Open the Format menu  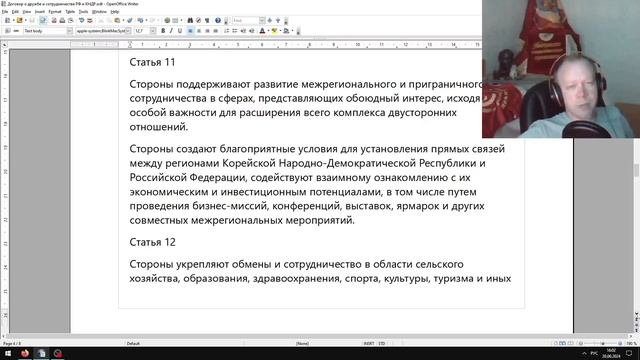tap(55, 12)
